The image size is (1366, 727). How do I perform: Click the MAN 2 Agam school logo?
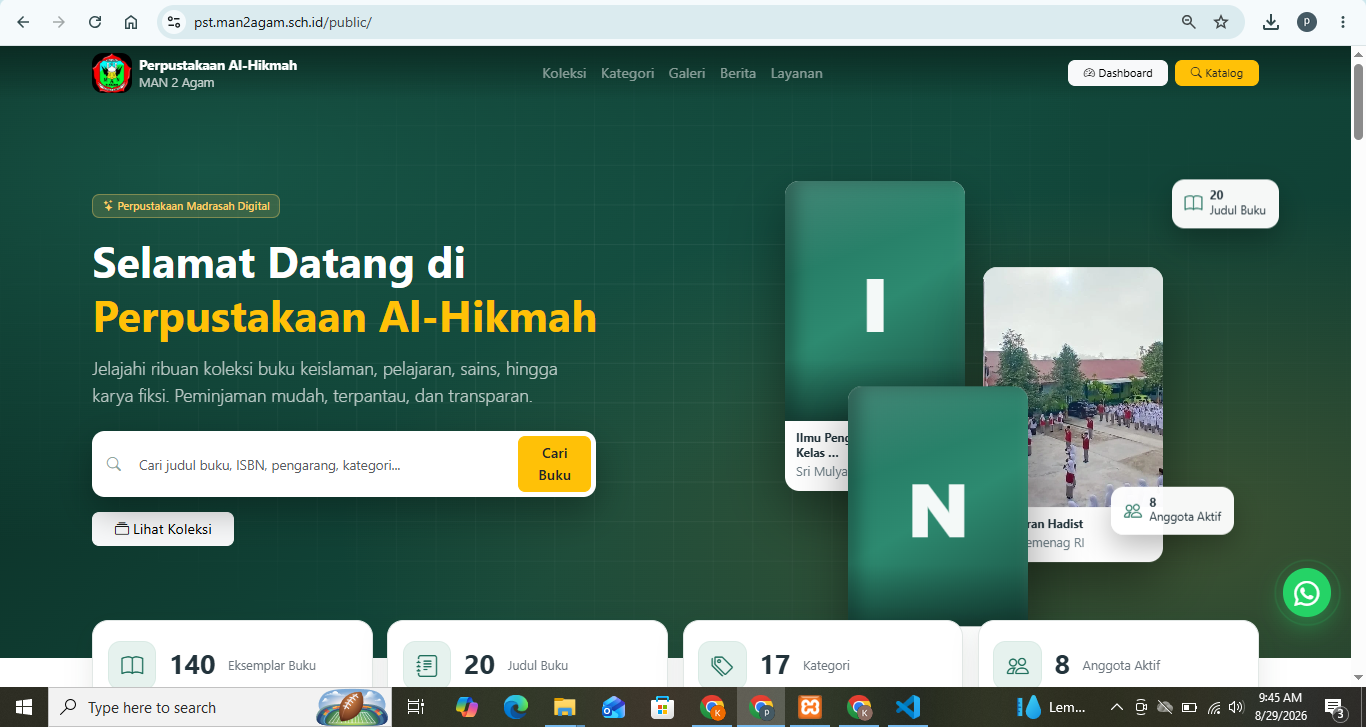pos(112,73)
